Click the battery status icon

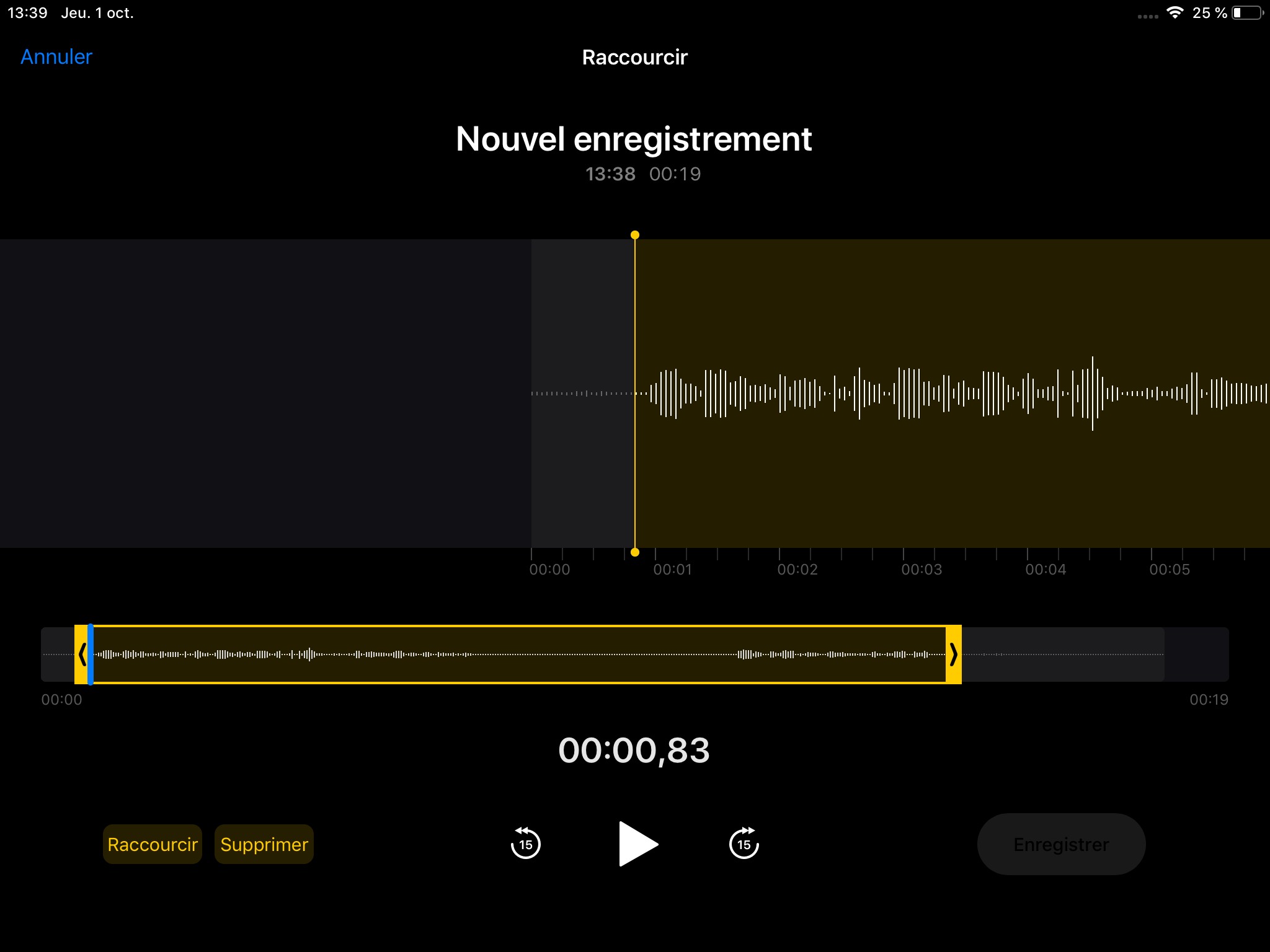tap(1247, 13)
